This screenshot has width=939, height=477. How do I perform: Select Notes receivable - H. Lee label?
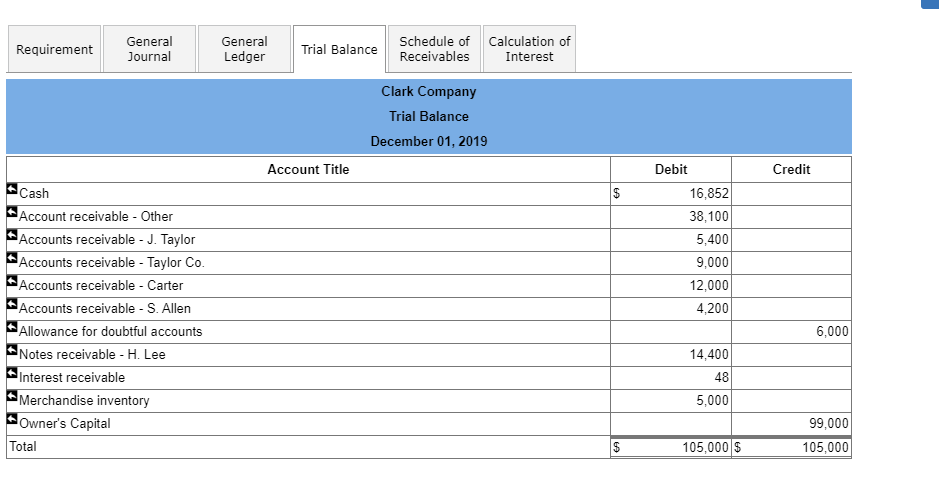pyautogui.click(x=92, y=354)
